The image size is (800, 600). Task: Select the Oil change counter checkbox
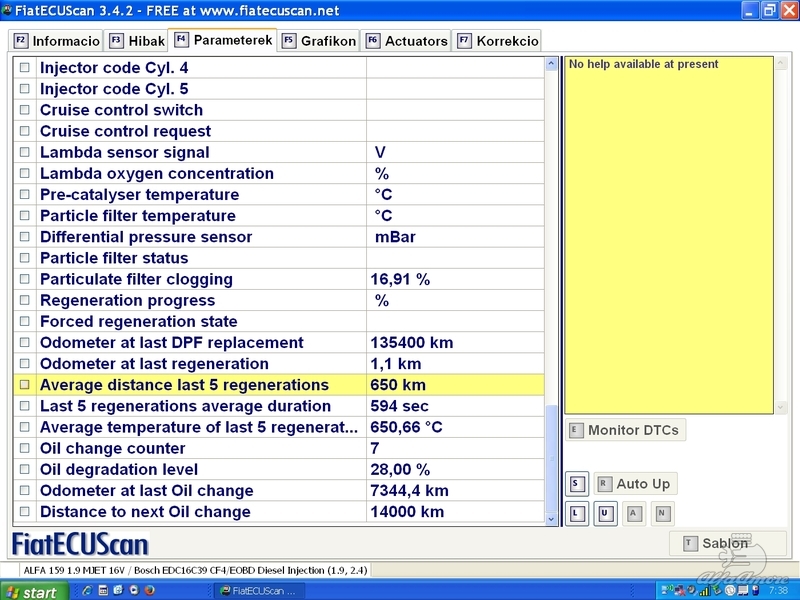(x=24, y=448)
